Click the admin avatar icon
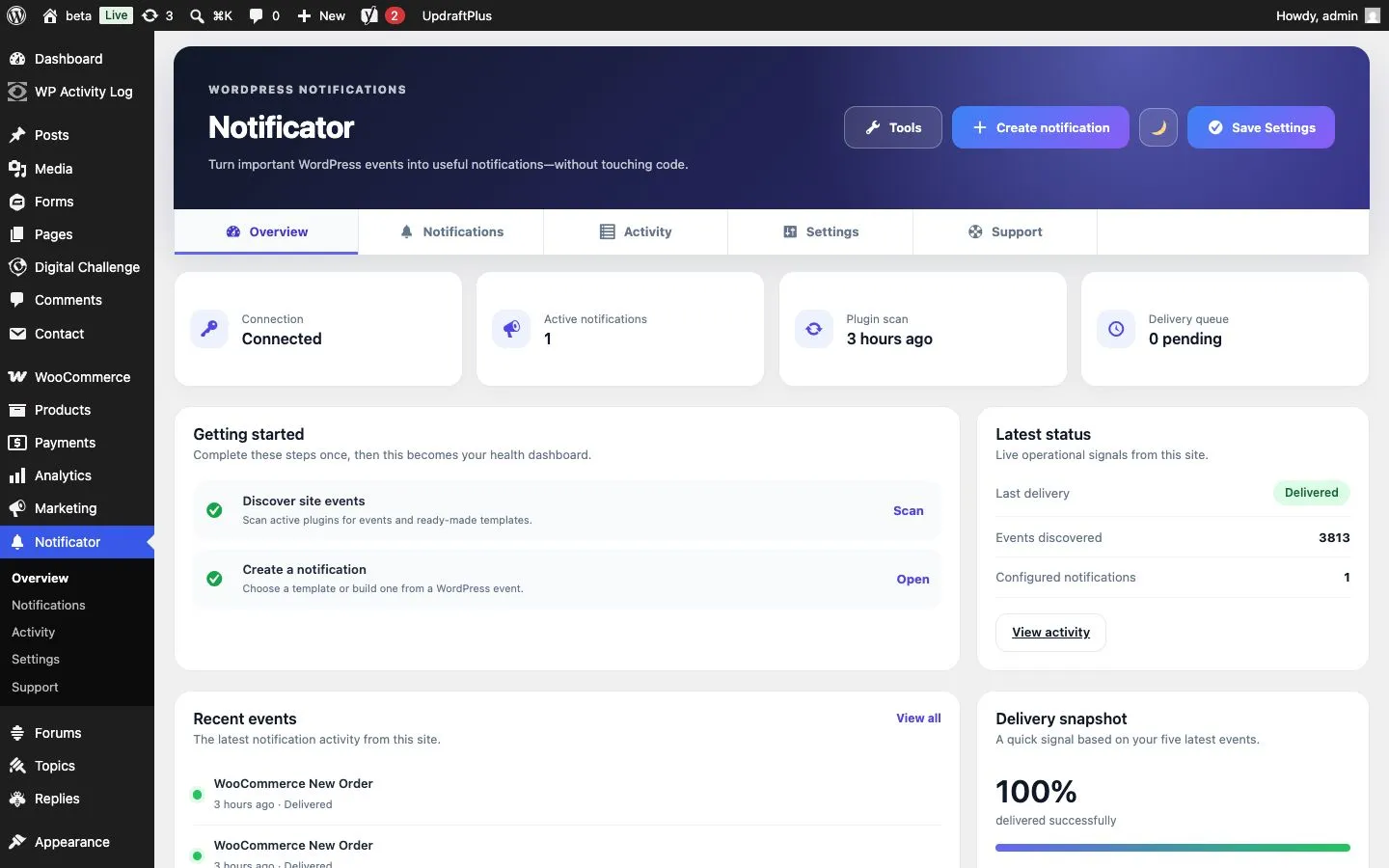 point(1373,15)
